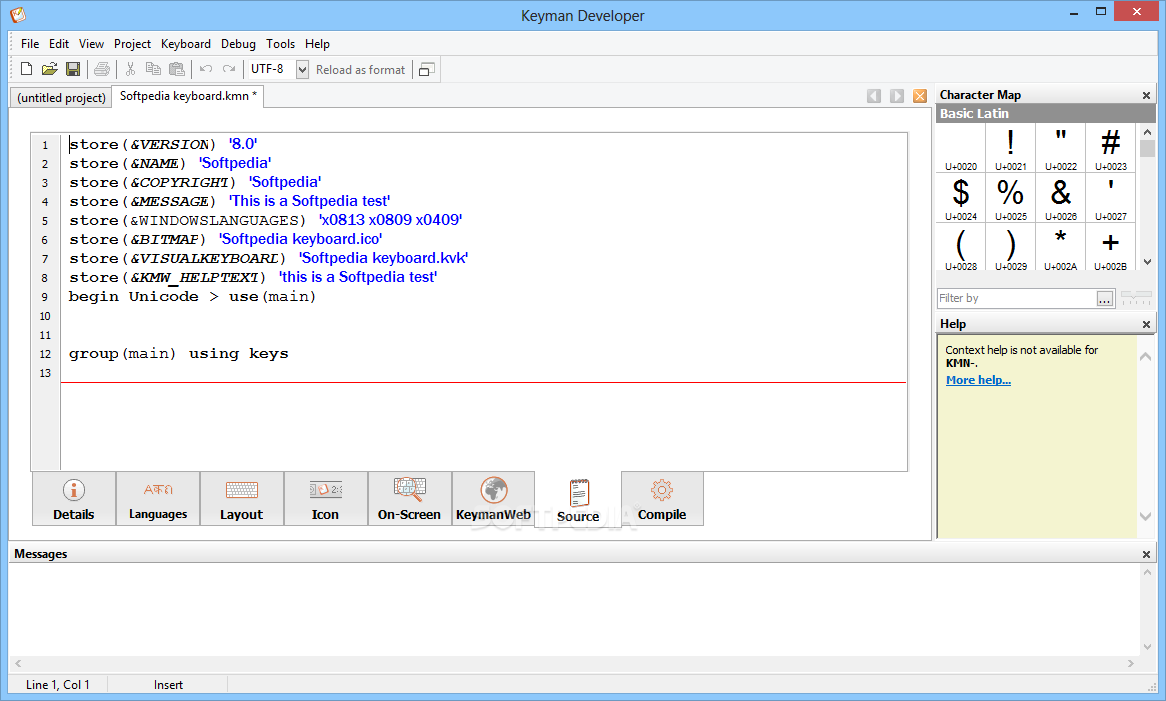The image size is (1166, 701).
Task: Switch to the (untitled project) tab
Action: click(x=61, y=97)
